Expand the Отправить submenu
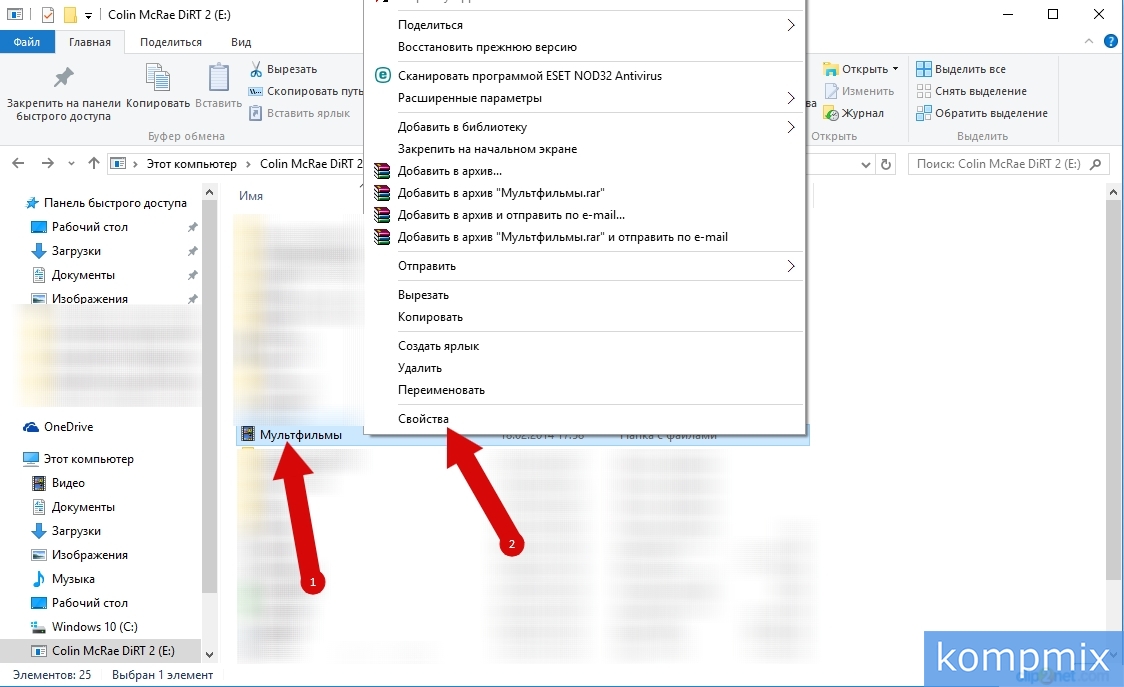 (791, 266)
